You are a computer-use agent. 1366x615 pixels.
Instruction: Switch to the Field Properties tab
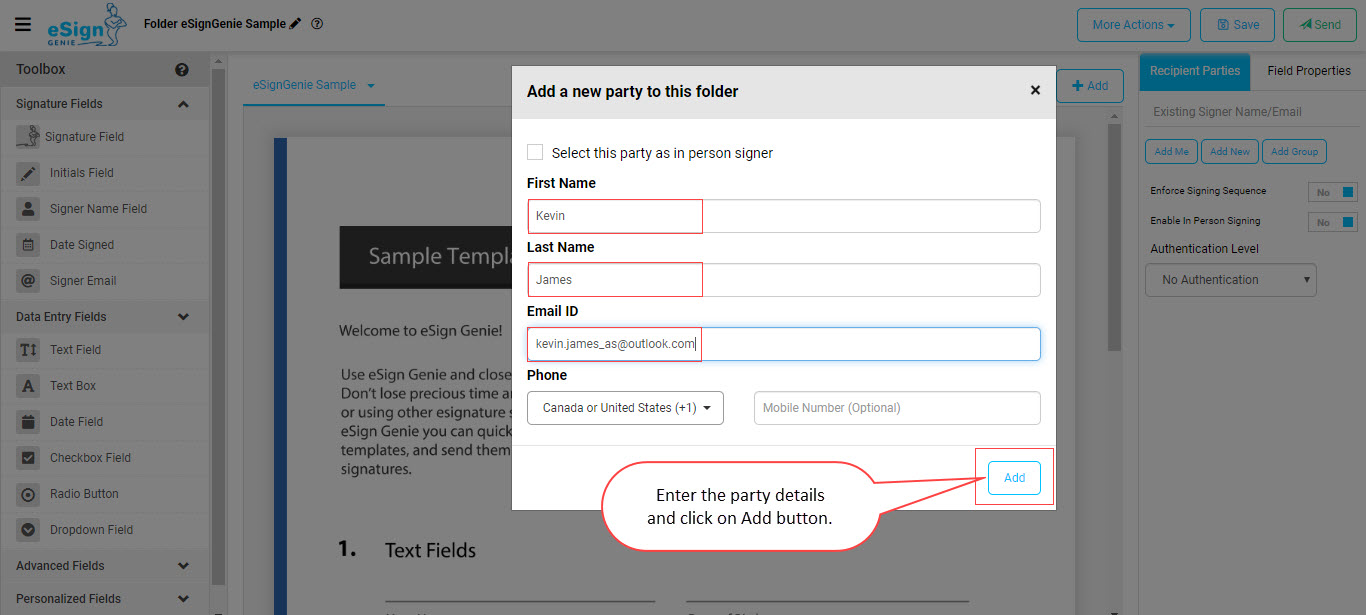click(x=1308, y=71)
